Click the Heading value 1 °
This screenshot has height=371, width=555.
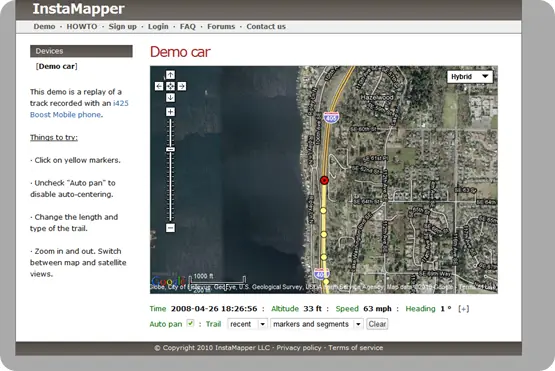(x=446, y=309)
